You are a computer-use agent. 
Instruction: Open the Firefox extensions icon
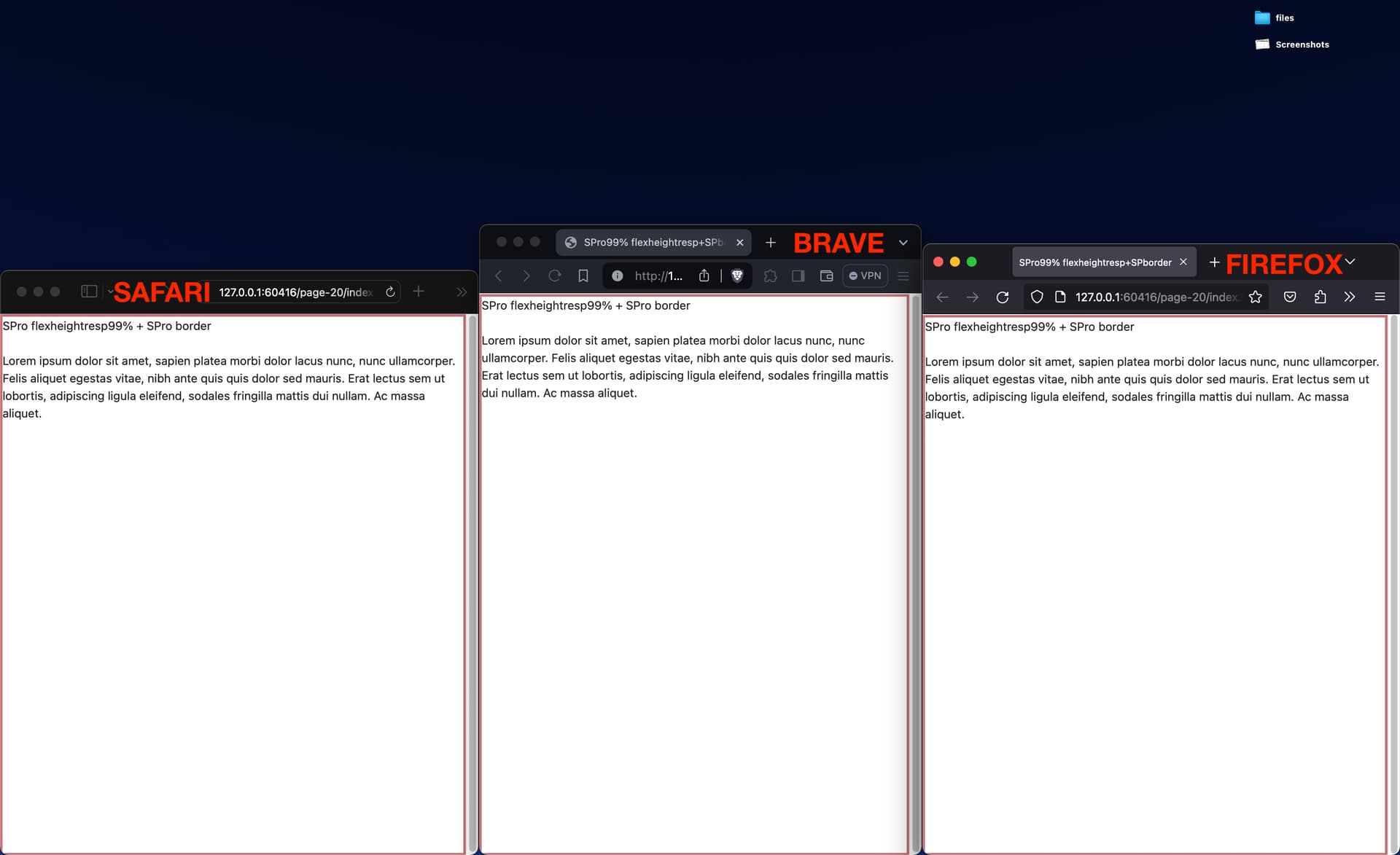[1320, 297]
